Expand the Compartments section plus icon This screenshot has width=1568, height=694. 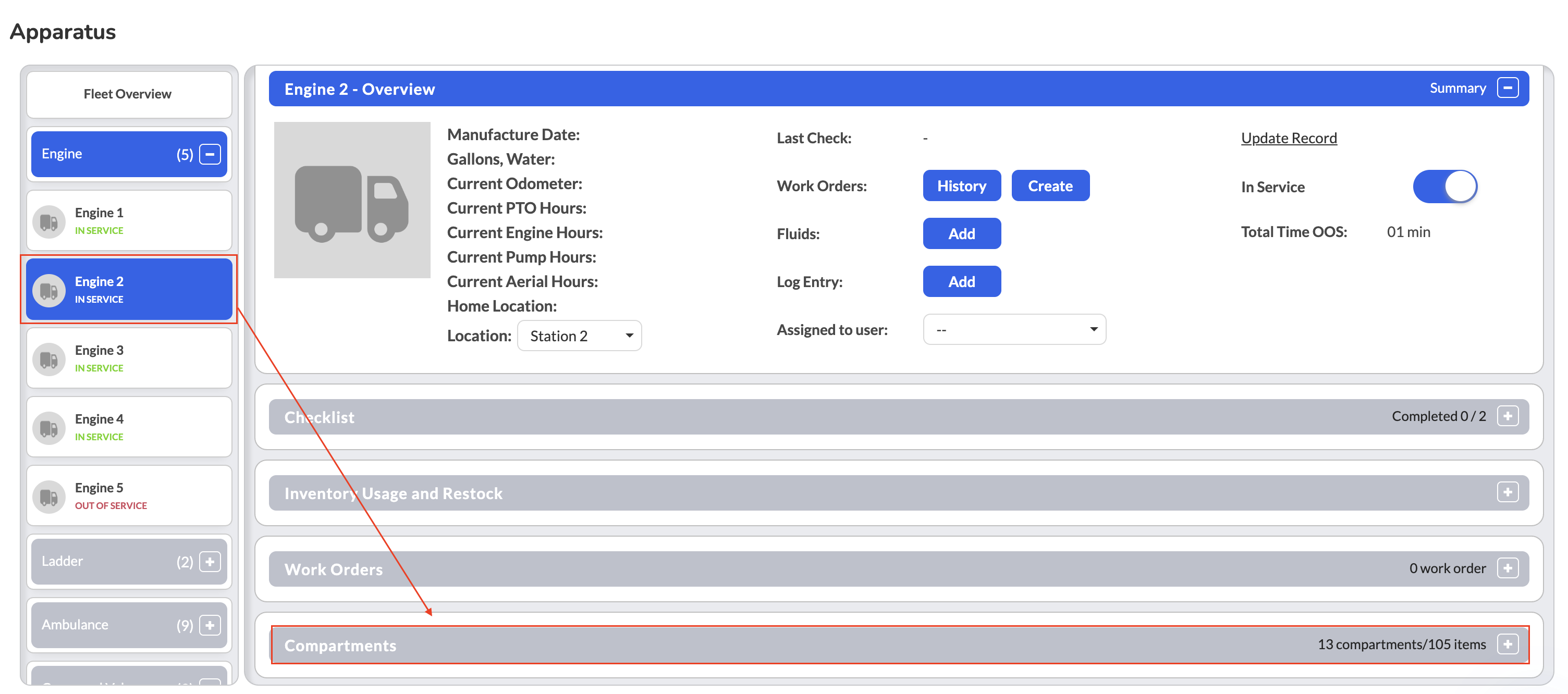pos(1508,645)
